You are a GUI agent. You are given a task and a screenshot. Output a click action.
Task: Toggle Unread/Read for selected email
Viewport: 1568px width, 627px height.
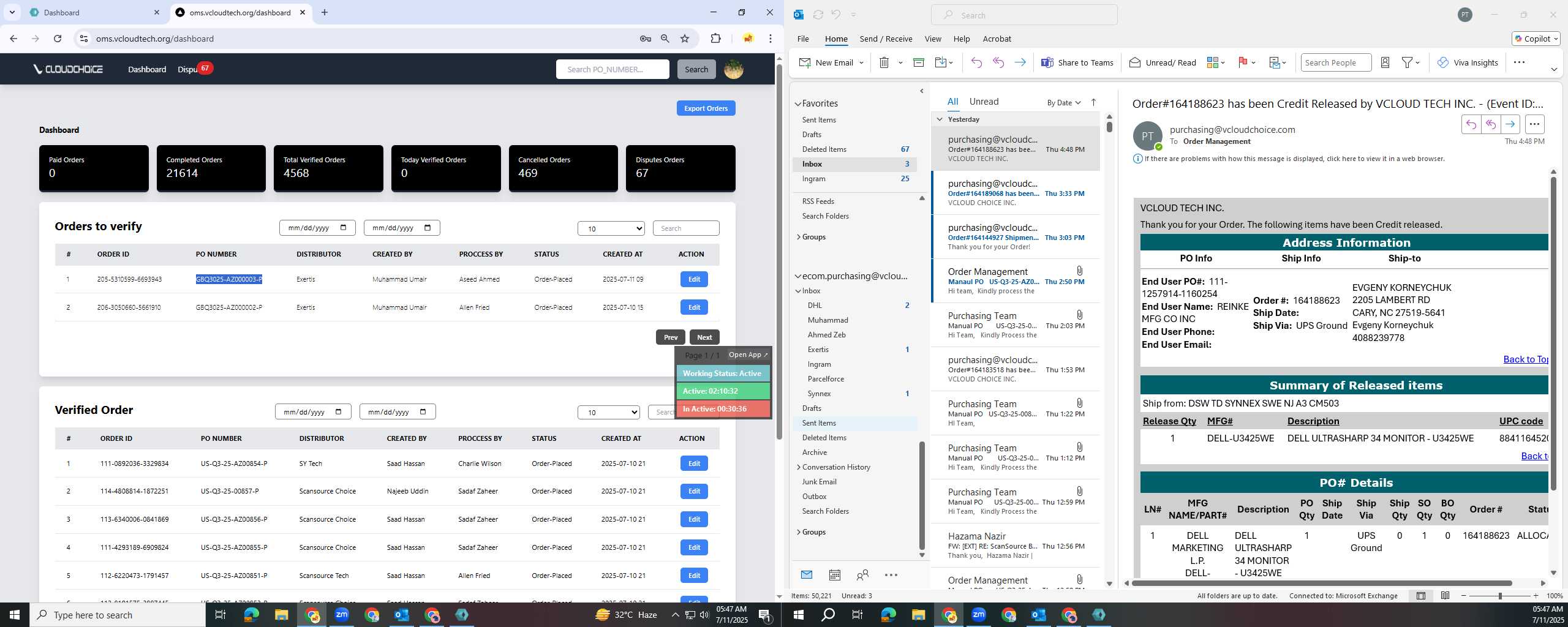pos(1162,62)
